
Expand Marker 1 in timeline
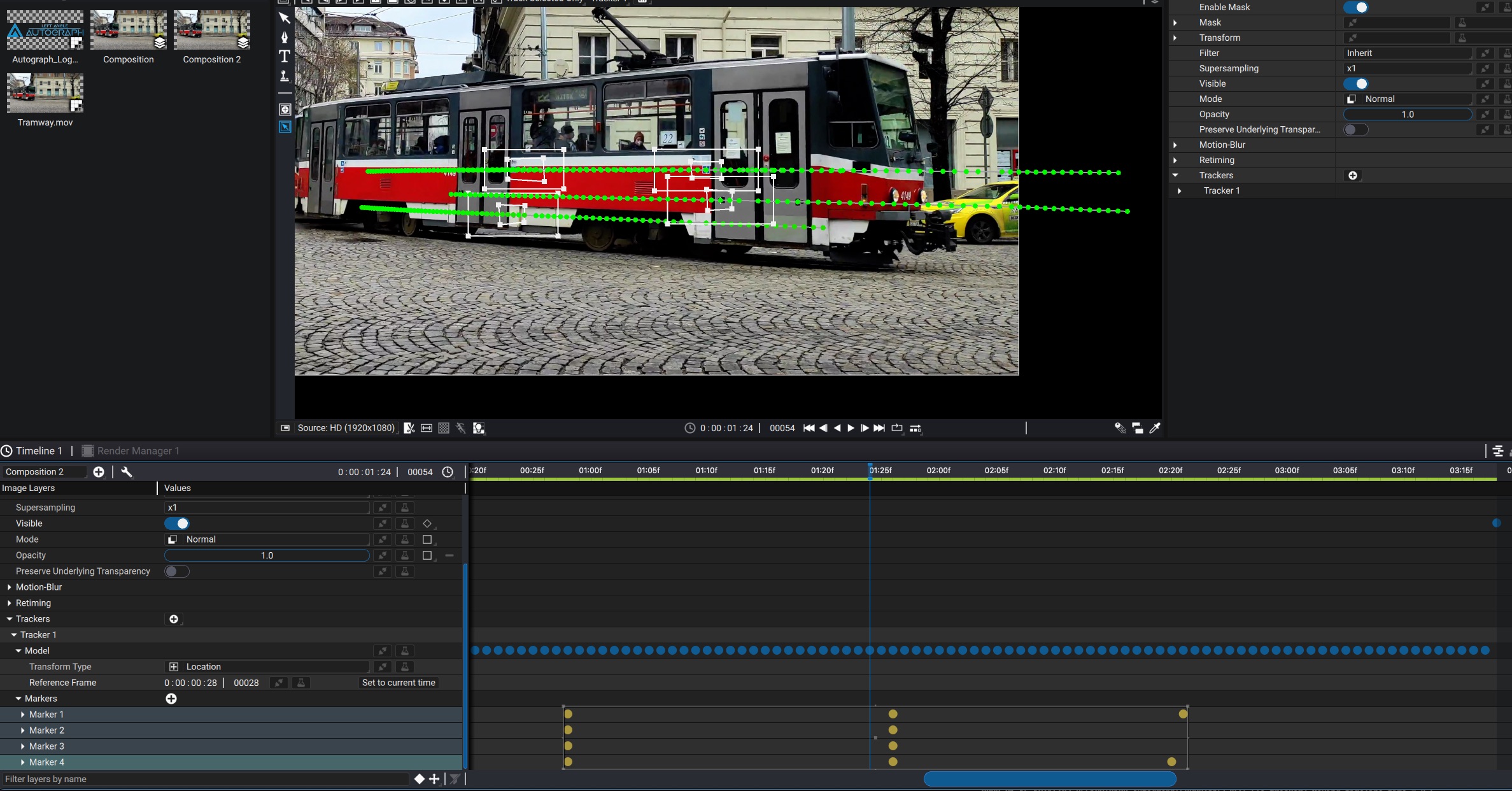(x=23, y=715)
